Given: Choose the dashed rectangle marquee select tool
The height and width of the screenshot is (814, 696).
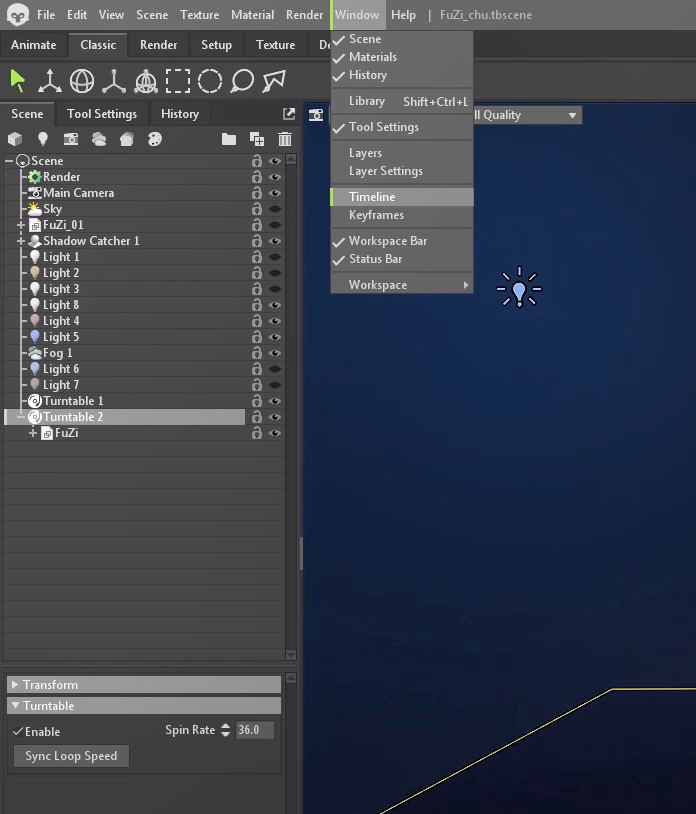Looking at the screenshot, I should coord(178,80).
